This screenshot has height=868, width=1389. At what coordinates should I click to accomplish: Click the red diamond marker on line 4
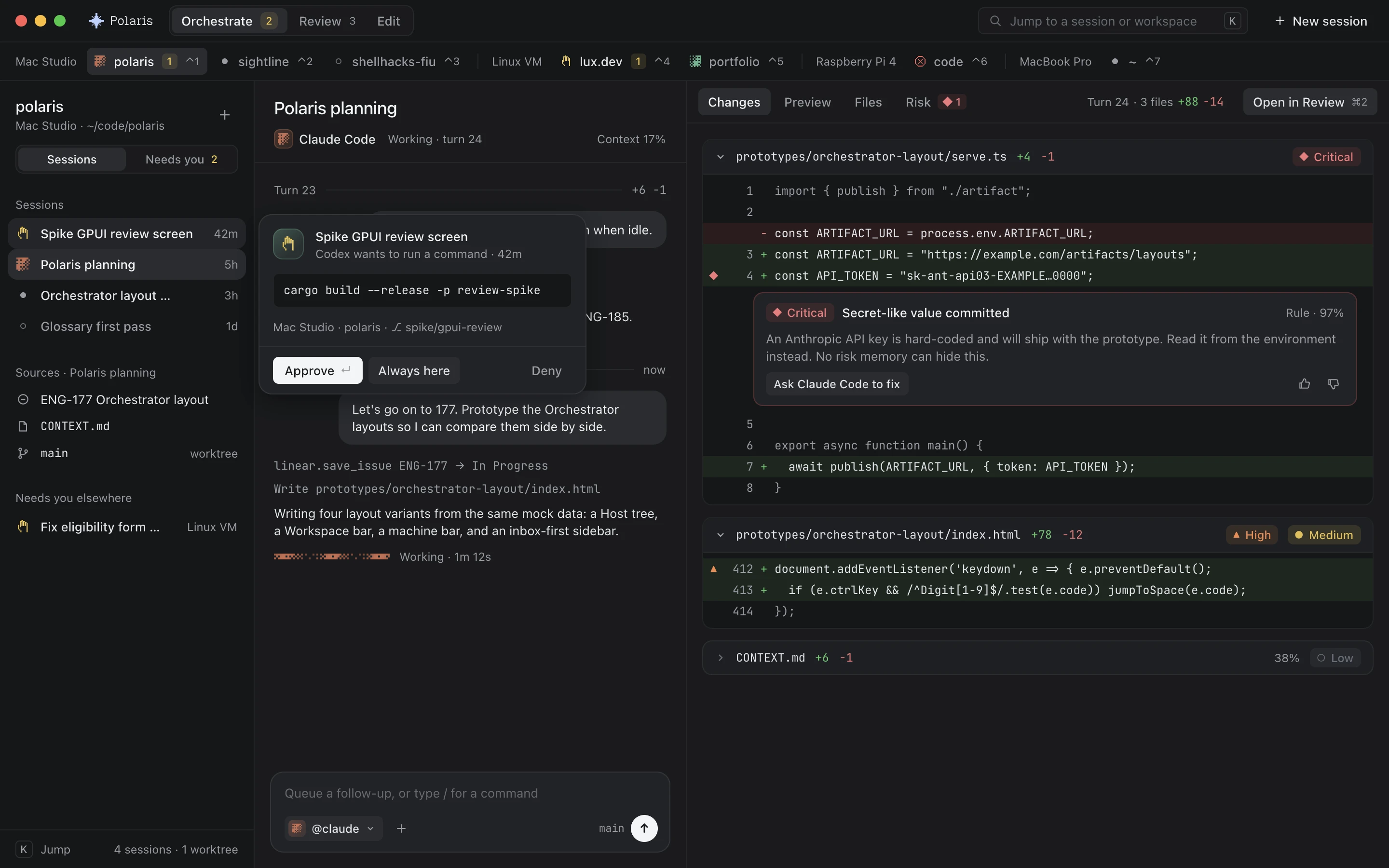[713, 275]
